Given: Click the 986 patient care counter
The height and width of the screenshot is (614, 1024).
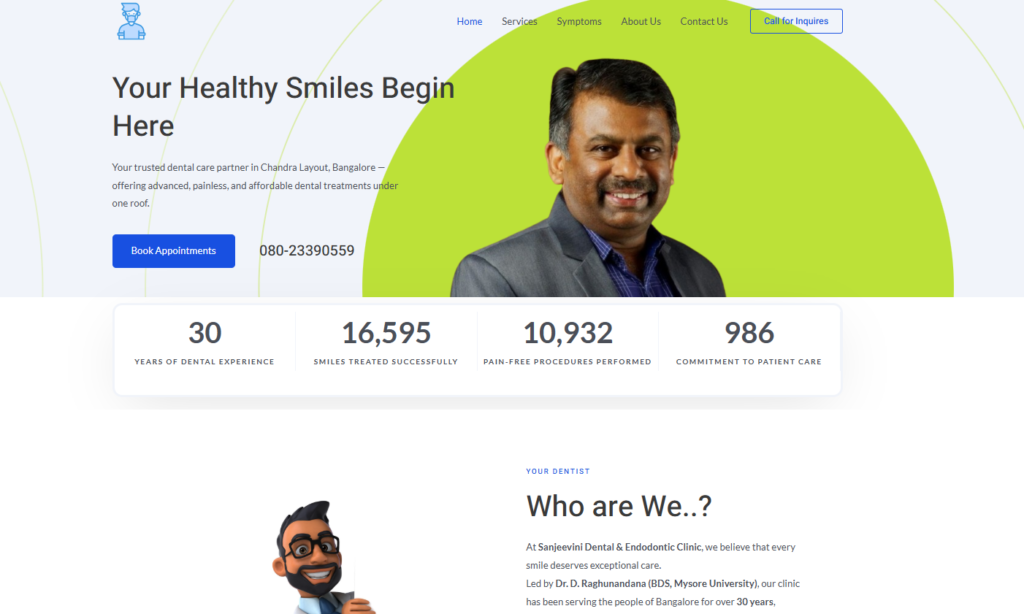Looking at the screenshot, I should point(748,342).
